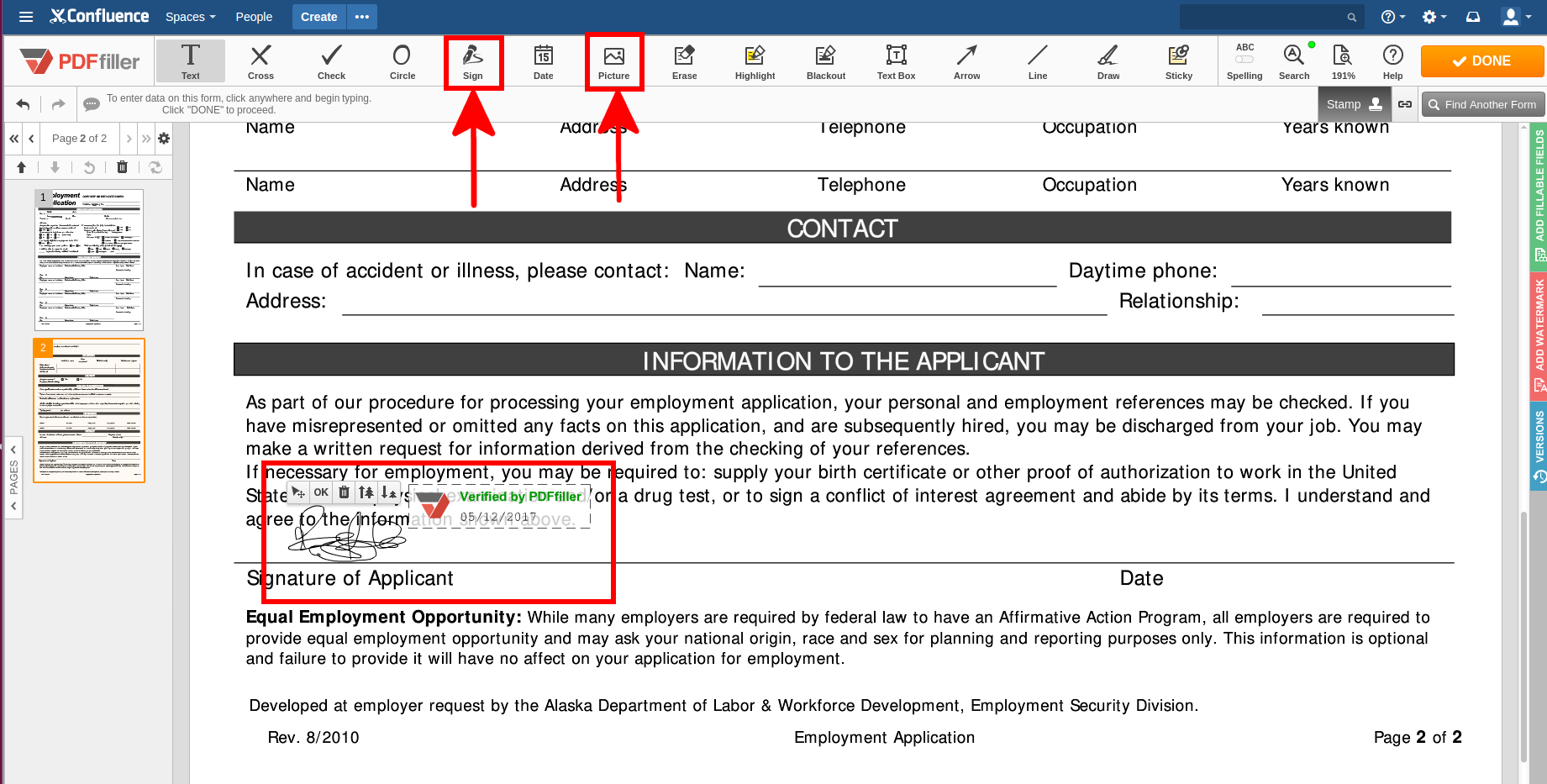Select the Blackout tool

(x=826, y=61)
